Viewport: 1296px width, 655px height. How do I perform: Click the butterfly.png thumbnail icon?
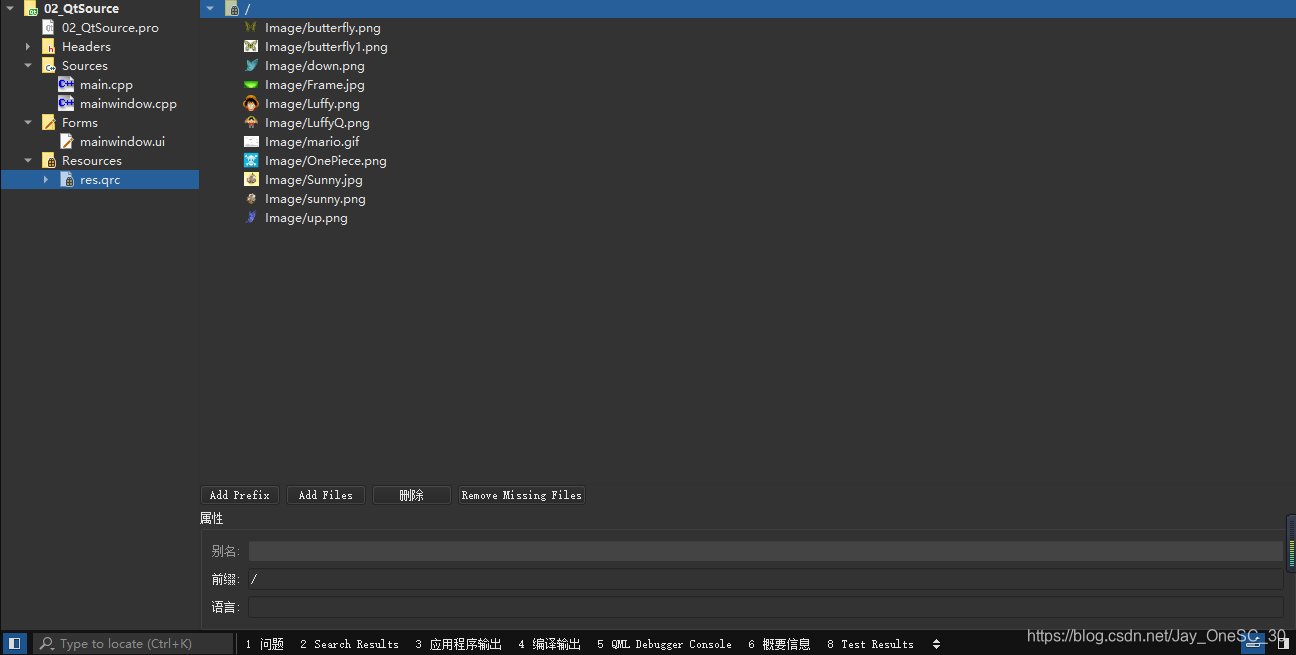(251, 27)
